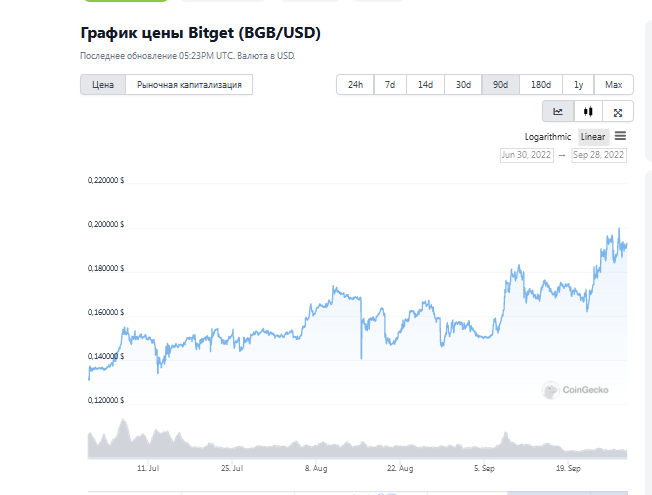Edit the end date Sep 28, 2022
The height and width of the screenshot is (495, 652).
pos(598,155)
